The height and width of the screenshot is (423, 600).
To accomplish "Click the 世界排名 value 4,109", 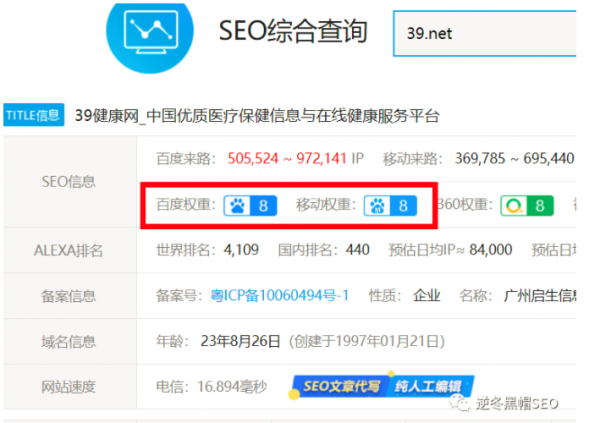I will (241, 250).
